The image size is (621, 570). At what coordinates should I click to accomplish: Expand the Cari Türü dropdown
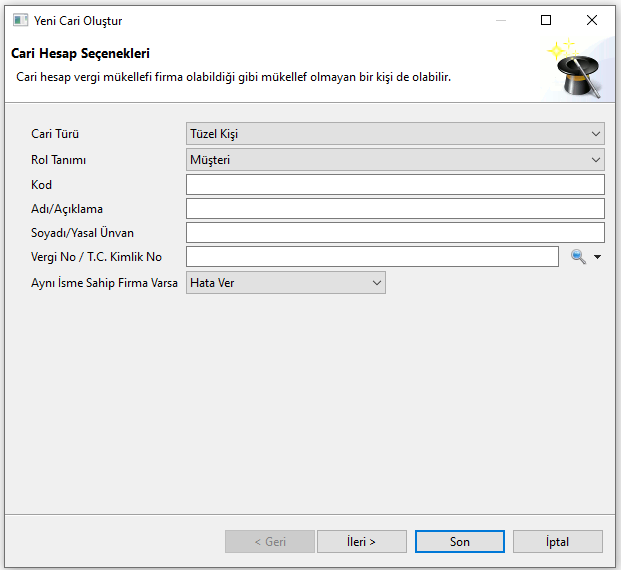point(395,134)
